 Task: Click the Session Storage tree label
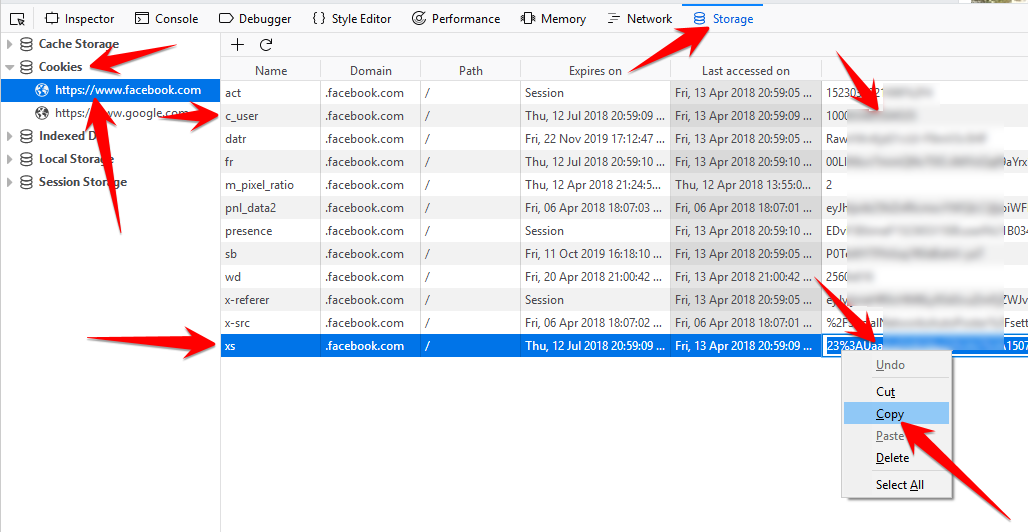click(x=83, y=182)
